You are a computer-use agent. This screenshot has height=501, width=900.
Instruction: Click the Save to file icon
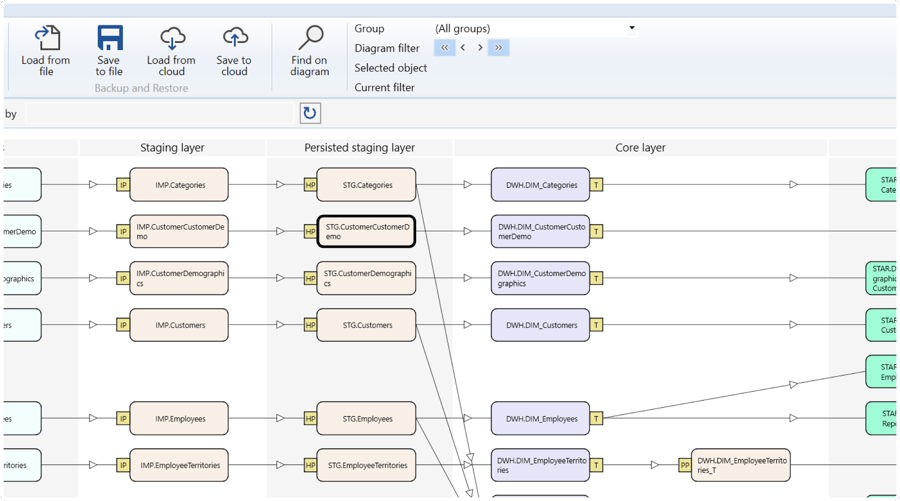point(109,38)
